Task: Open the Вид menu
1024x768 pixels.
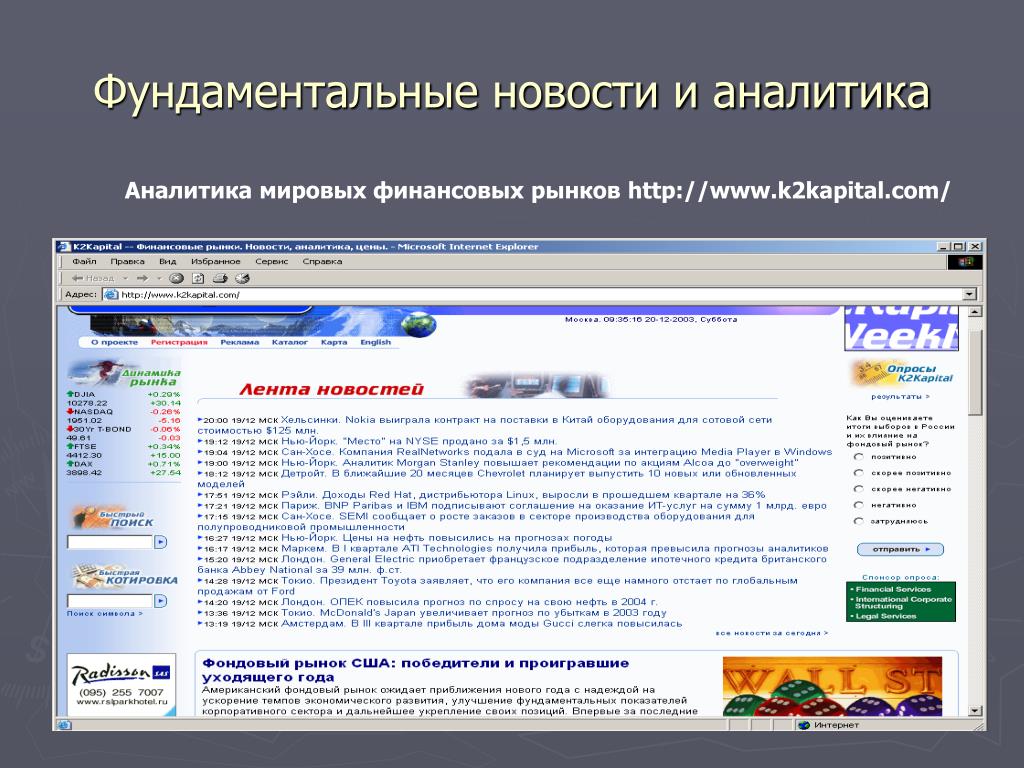Action: (x=168, y=261)
